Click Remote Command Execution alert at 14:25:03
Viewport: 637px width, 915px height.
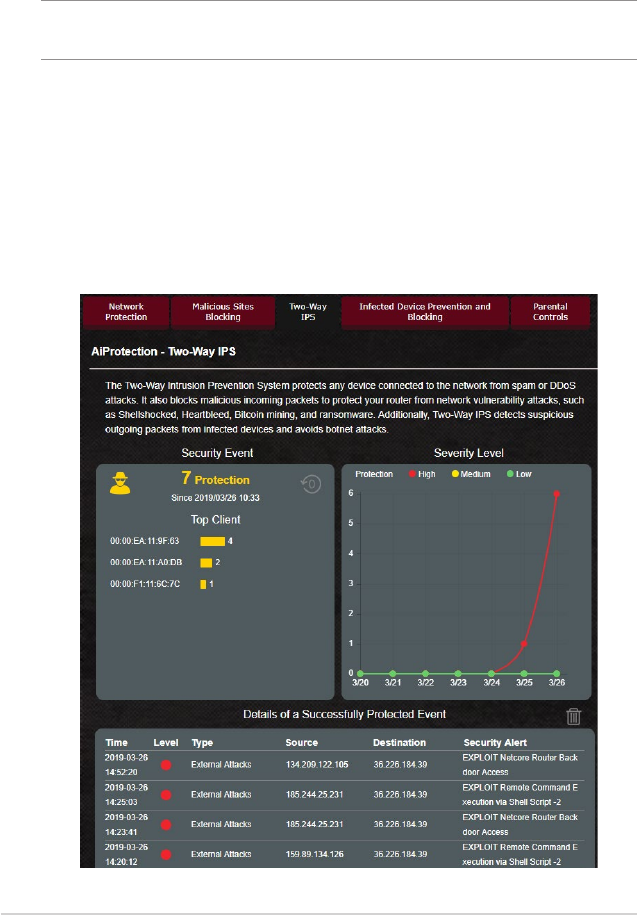(520, 794)
